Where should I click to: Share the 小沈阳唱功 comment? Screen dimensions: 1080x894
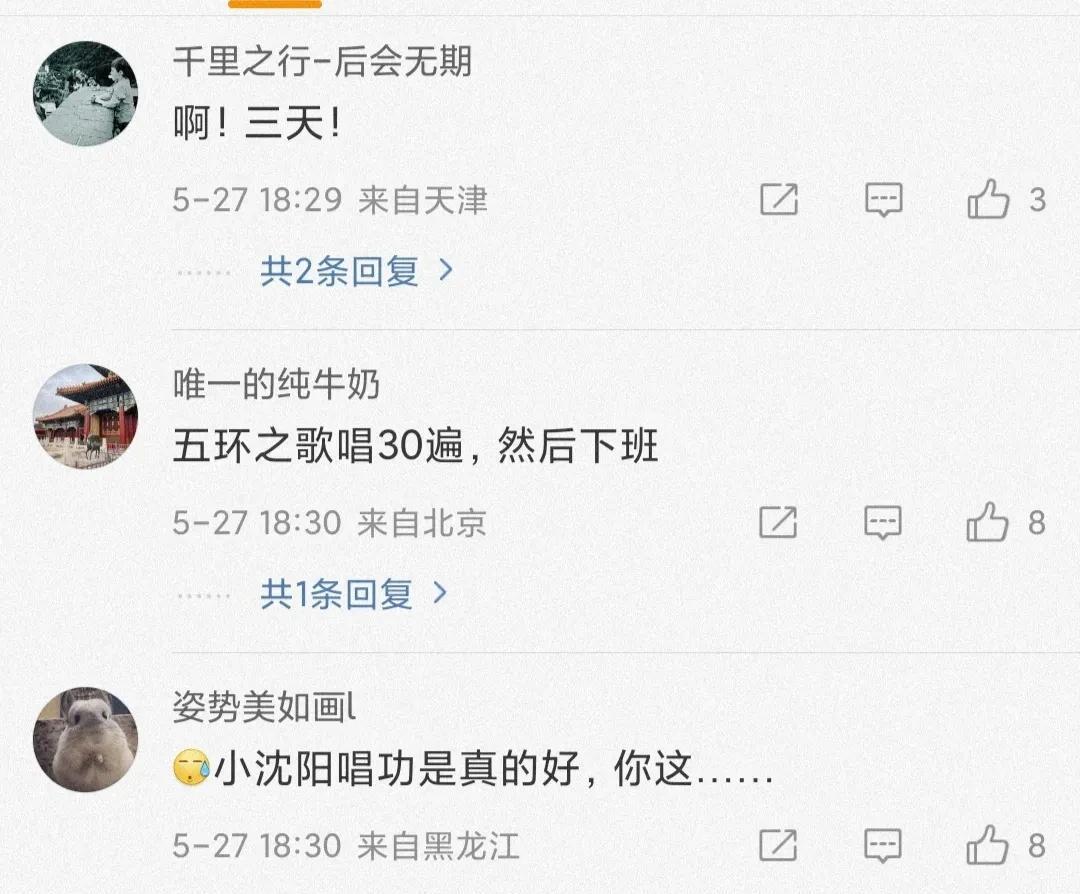[778, 845]
